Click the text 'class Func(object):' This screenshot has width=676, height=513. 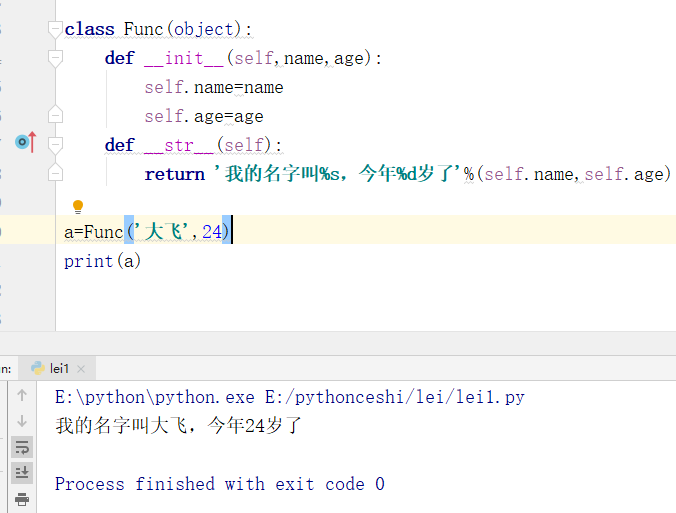click(158, 29)
